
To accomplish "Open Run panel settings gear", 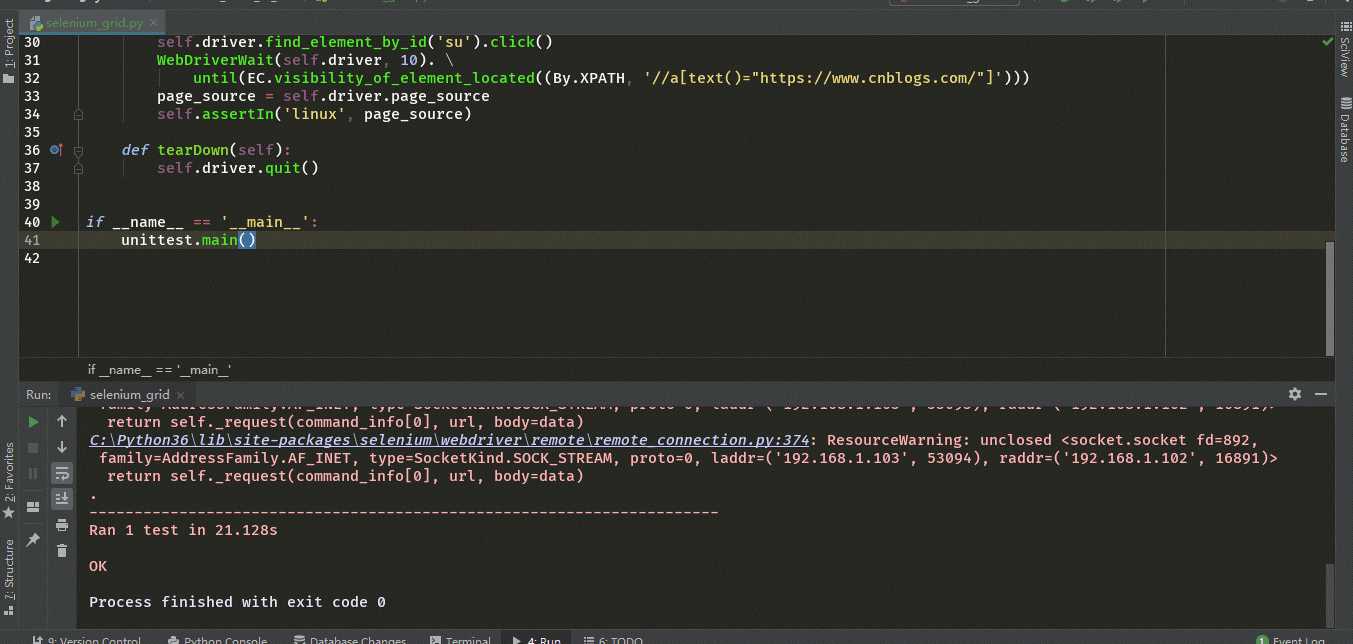I will [1295, 394].
